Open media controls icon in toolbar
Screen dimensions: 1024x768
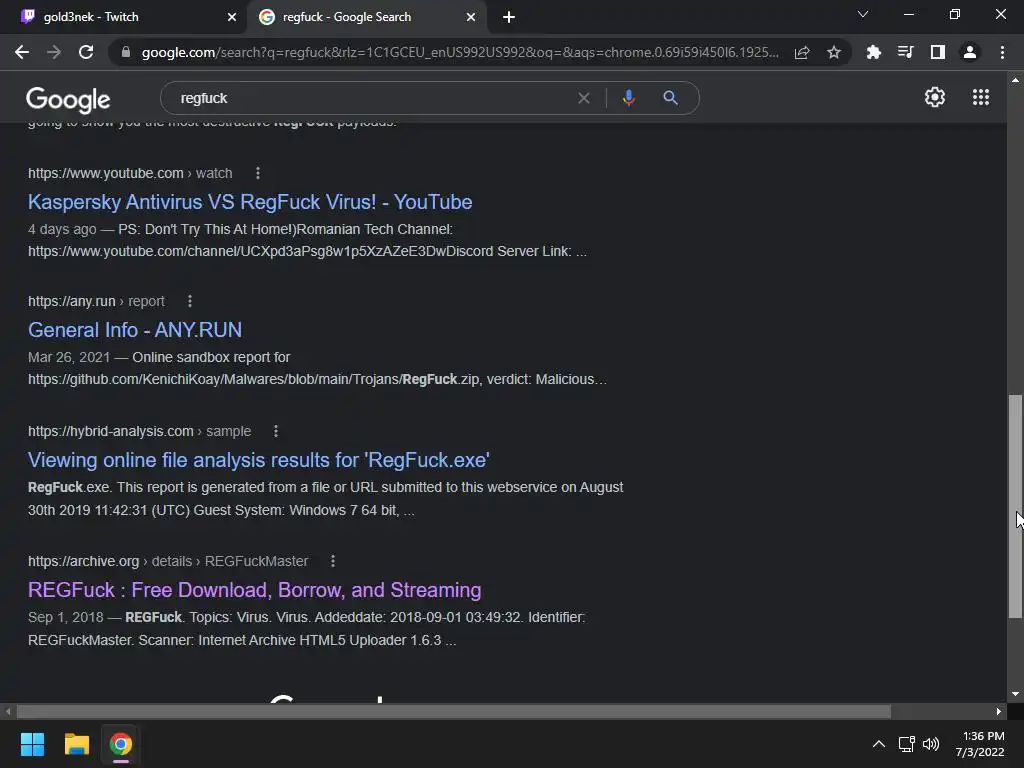(x=906, y=52)
